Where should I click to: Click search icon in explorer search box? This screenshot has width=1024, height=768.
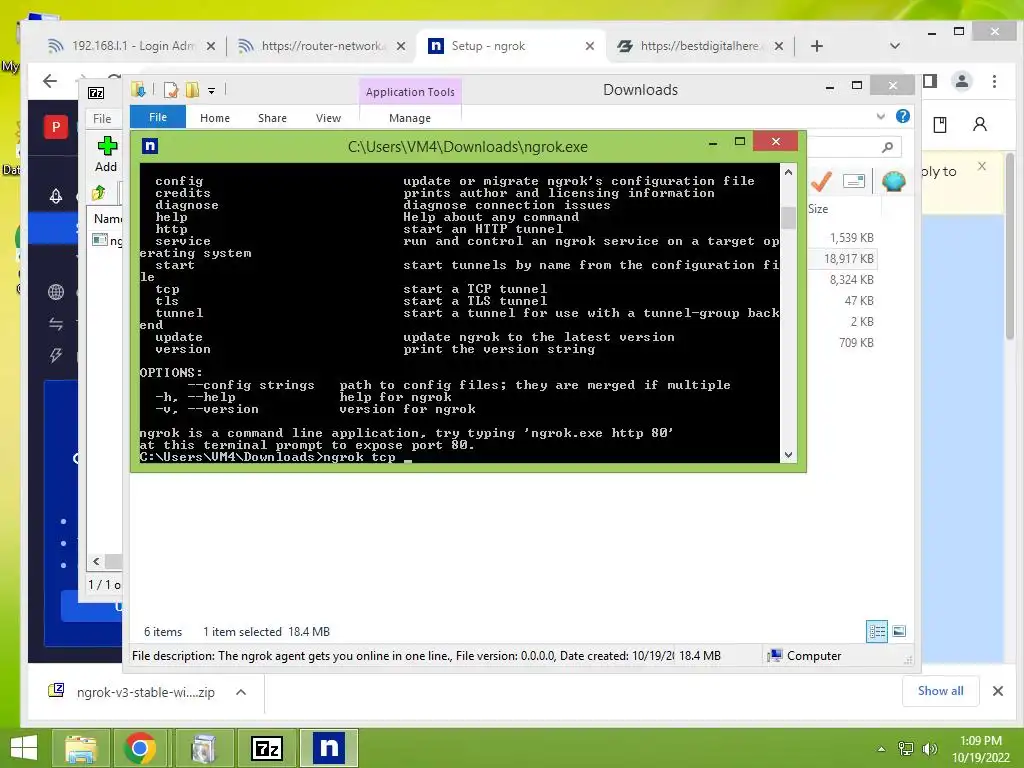[887, 147]
